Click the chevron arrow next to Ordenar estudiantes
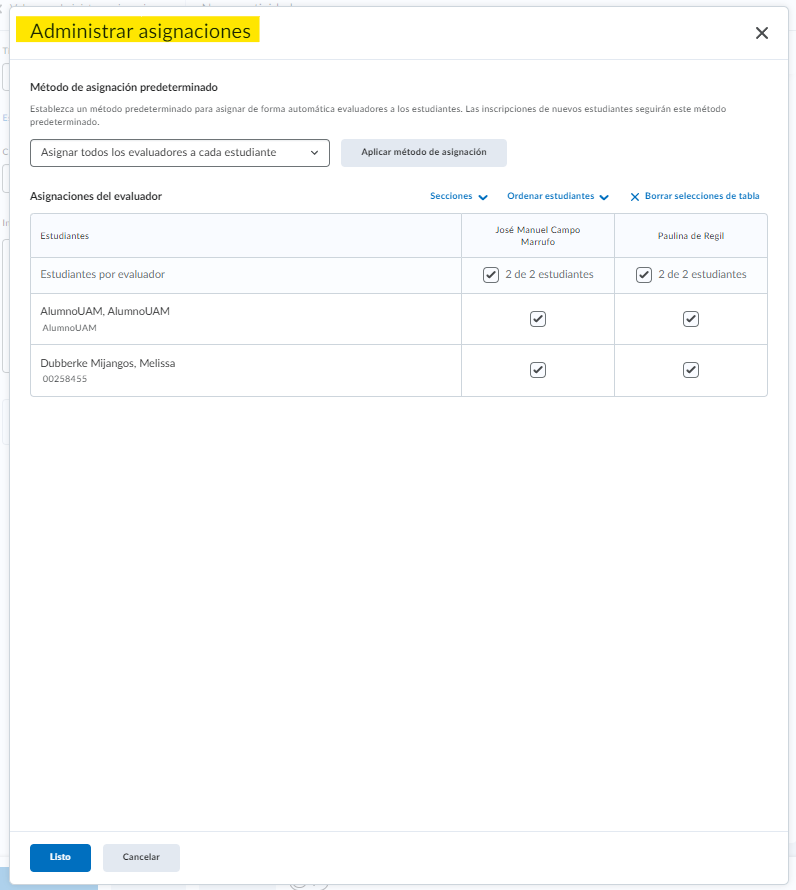Screen dimensions: 796x890 [x=604, y=197]
